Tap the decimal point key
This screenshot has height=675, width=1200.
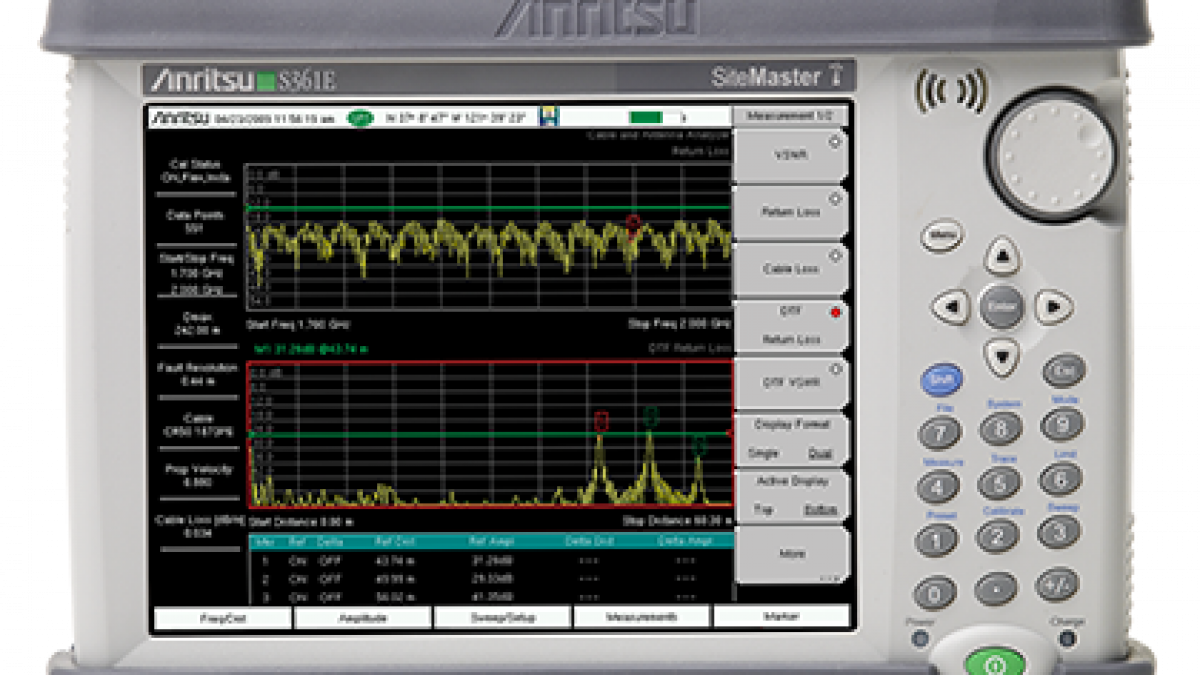pos(996,589)
